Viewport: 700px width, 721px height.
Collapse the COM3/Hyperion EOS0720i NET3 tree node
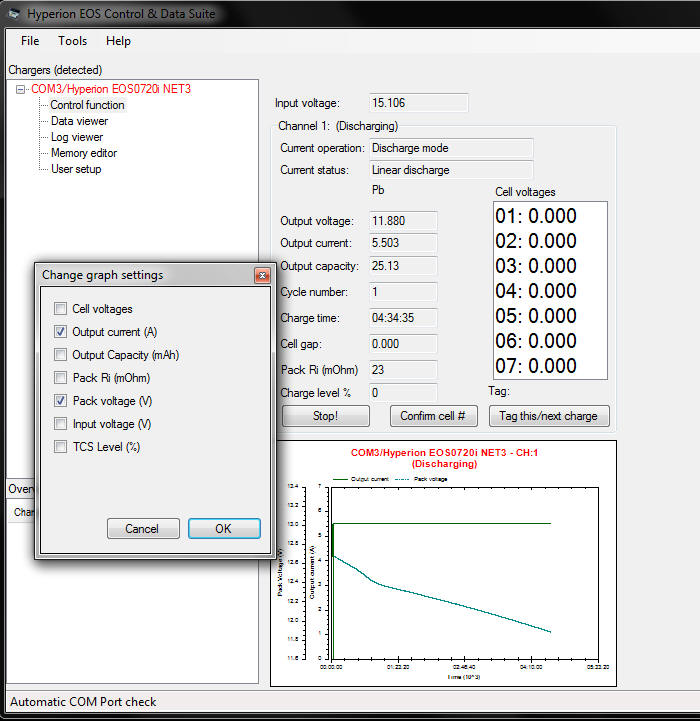(x=21, y=89)
